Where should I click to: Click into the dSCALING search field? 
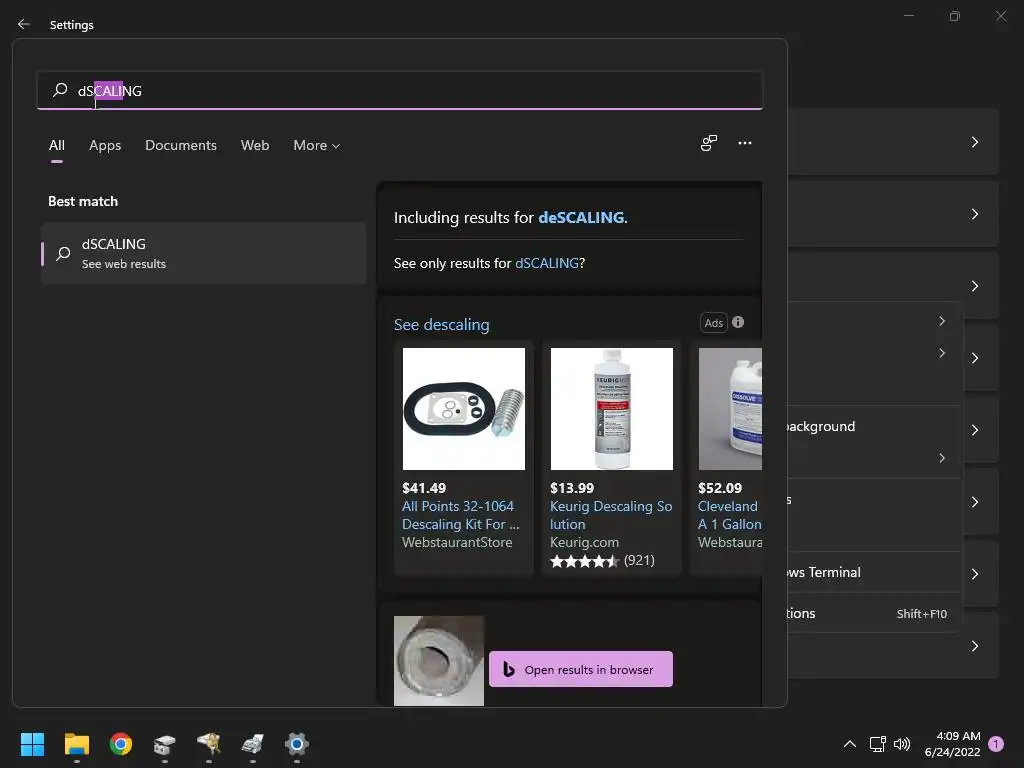(400, 90)
